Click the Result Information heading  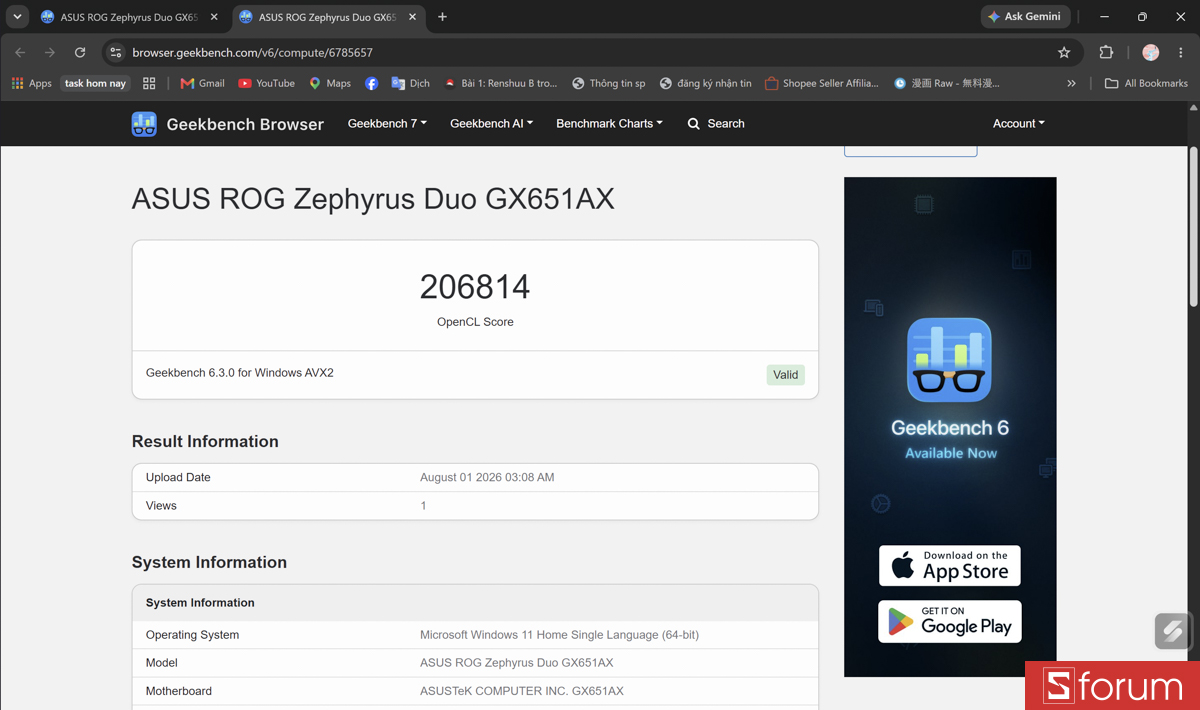205,441
